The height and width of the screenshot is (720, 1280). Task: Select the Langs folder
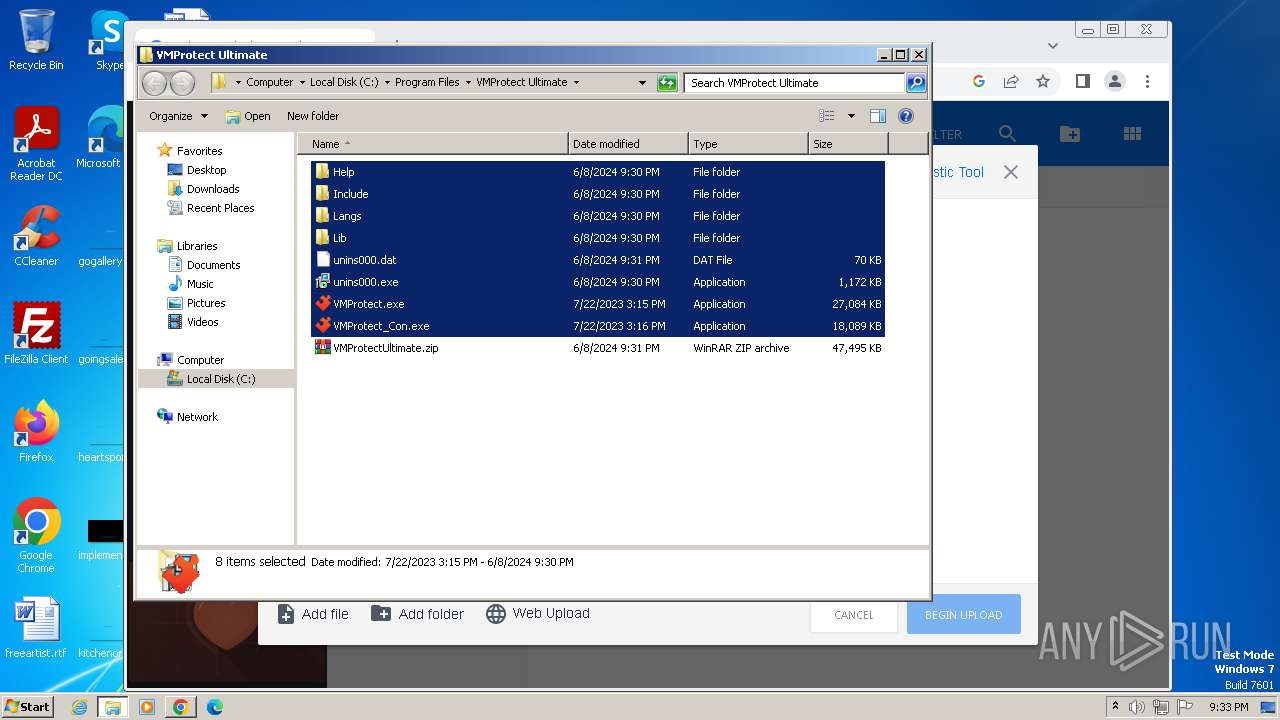pyautogui.click(x=598, y=216)
